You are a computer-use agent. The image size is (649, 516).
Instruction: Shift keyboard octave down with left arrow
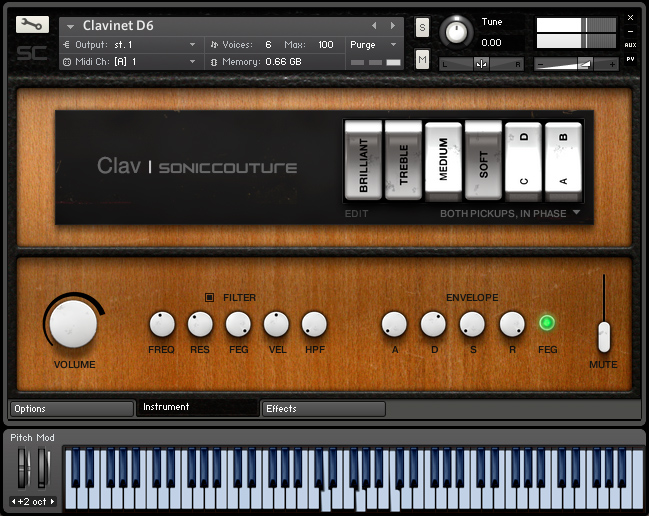(13, 502)
